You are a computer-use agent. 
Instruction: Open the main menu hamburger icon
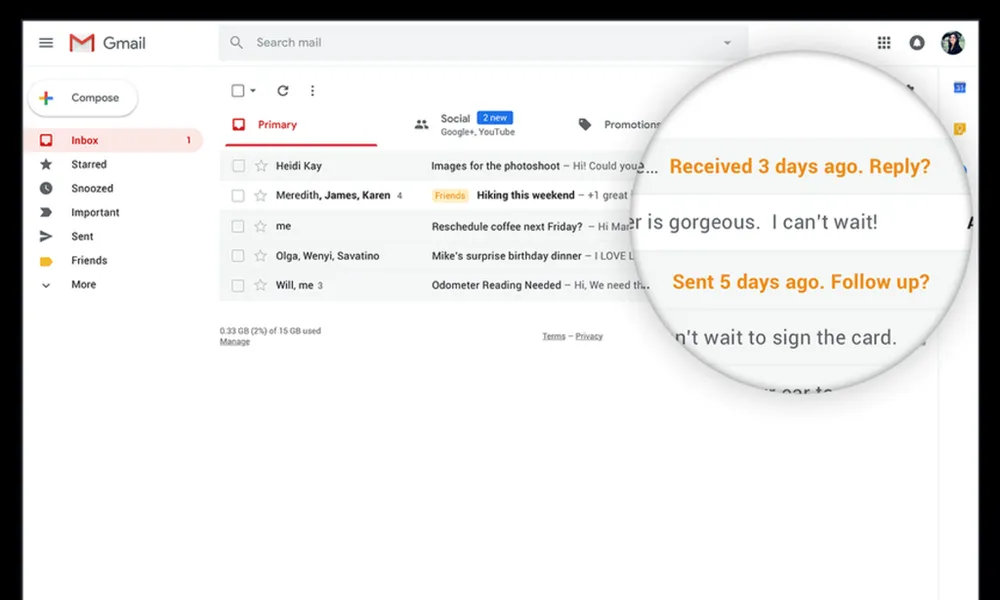coord(46,43)
